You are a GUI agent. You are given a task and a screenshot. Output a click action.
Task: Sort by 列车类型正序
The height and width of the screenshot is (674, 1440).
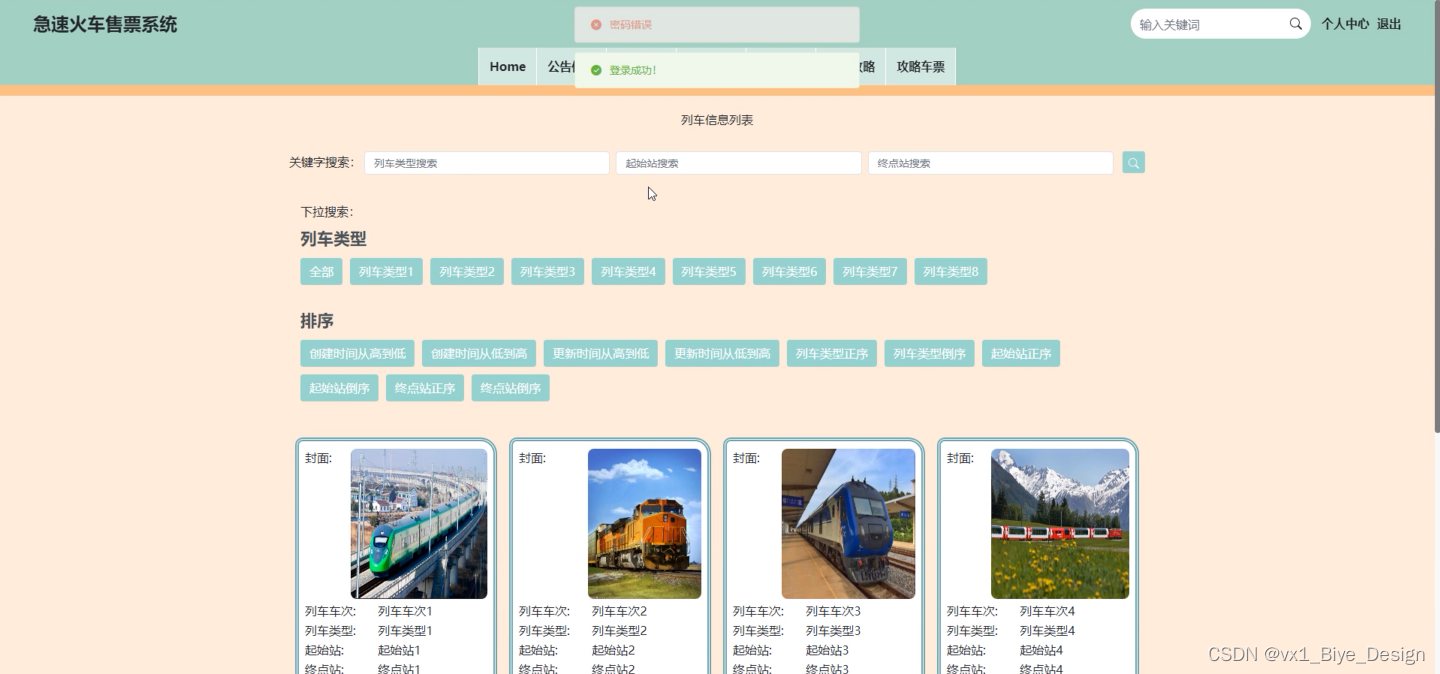[x=832, y=354]
